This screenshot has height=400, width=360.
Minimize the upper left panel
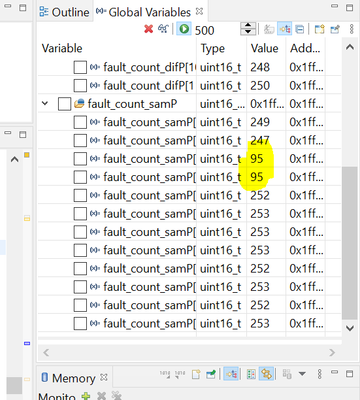pos(8,6)
